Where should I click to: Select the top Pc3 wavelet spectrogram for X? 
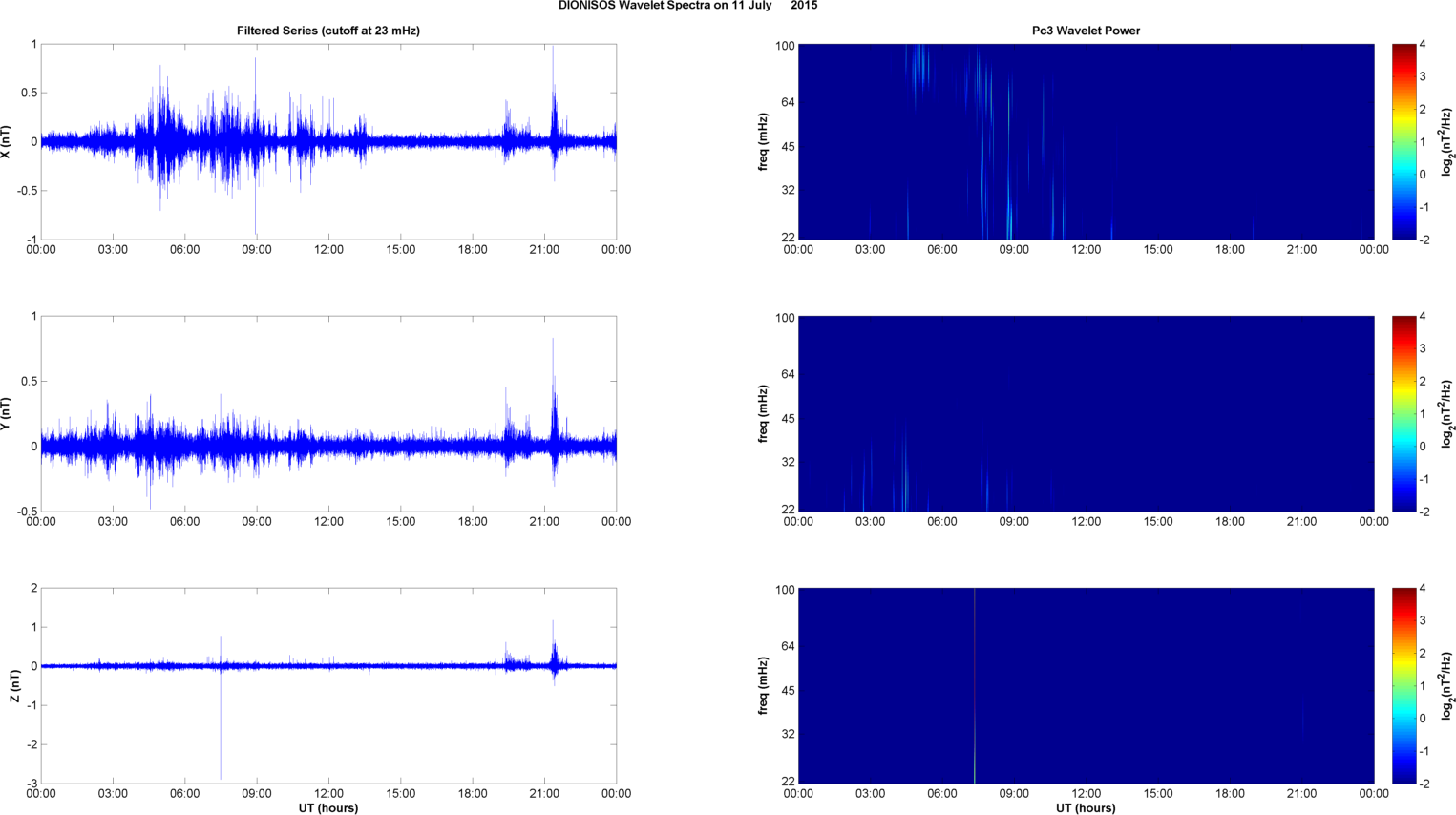coord(1086,141)
